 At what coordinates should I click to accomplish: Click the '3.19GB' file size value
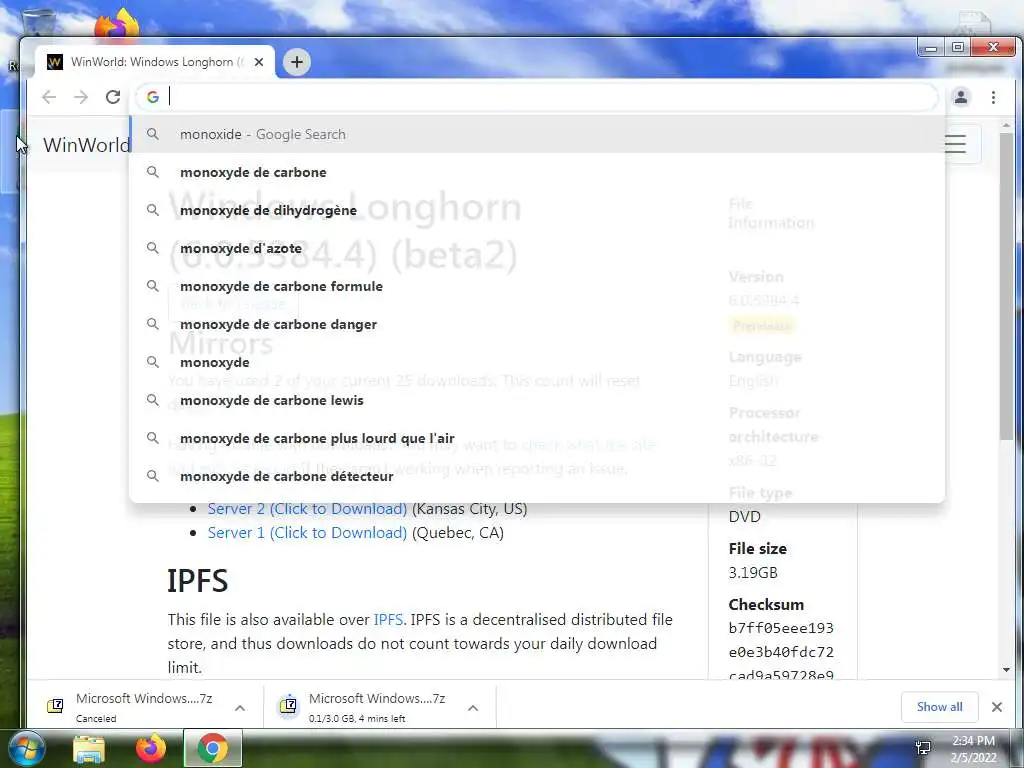click(753, 573)
